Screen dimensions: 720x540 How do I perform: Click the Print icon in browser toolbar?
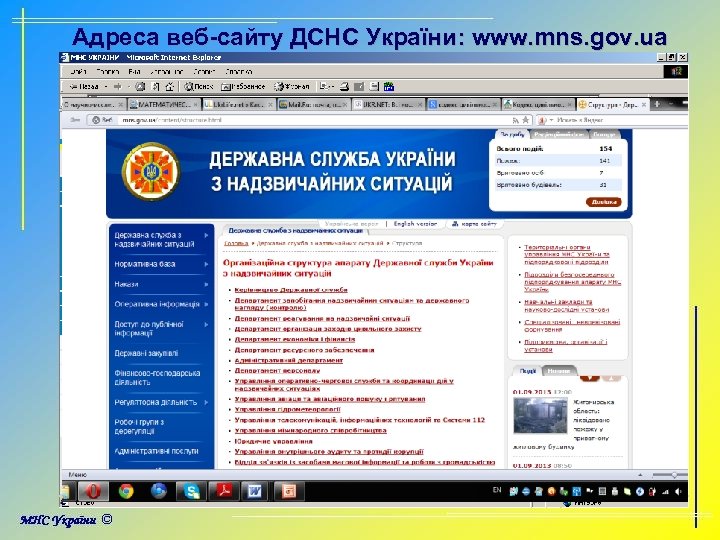click(x=344, y=86)
